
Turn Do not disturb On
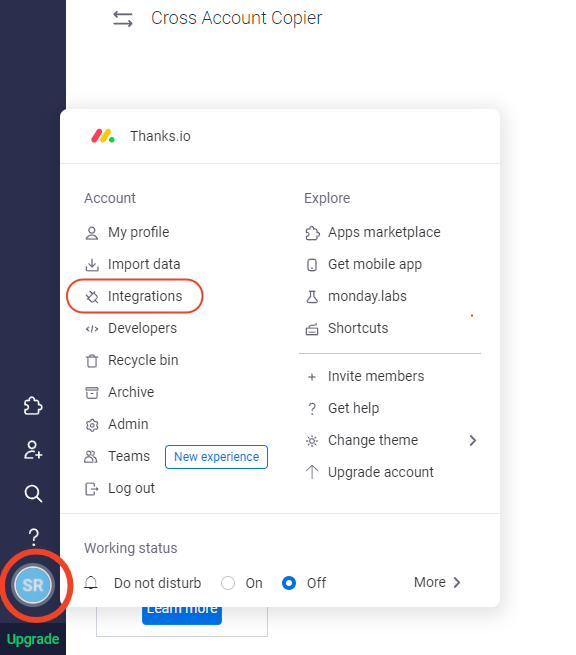tap(228, 583)
